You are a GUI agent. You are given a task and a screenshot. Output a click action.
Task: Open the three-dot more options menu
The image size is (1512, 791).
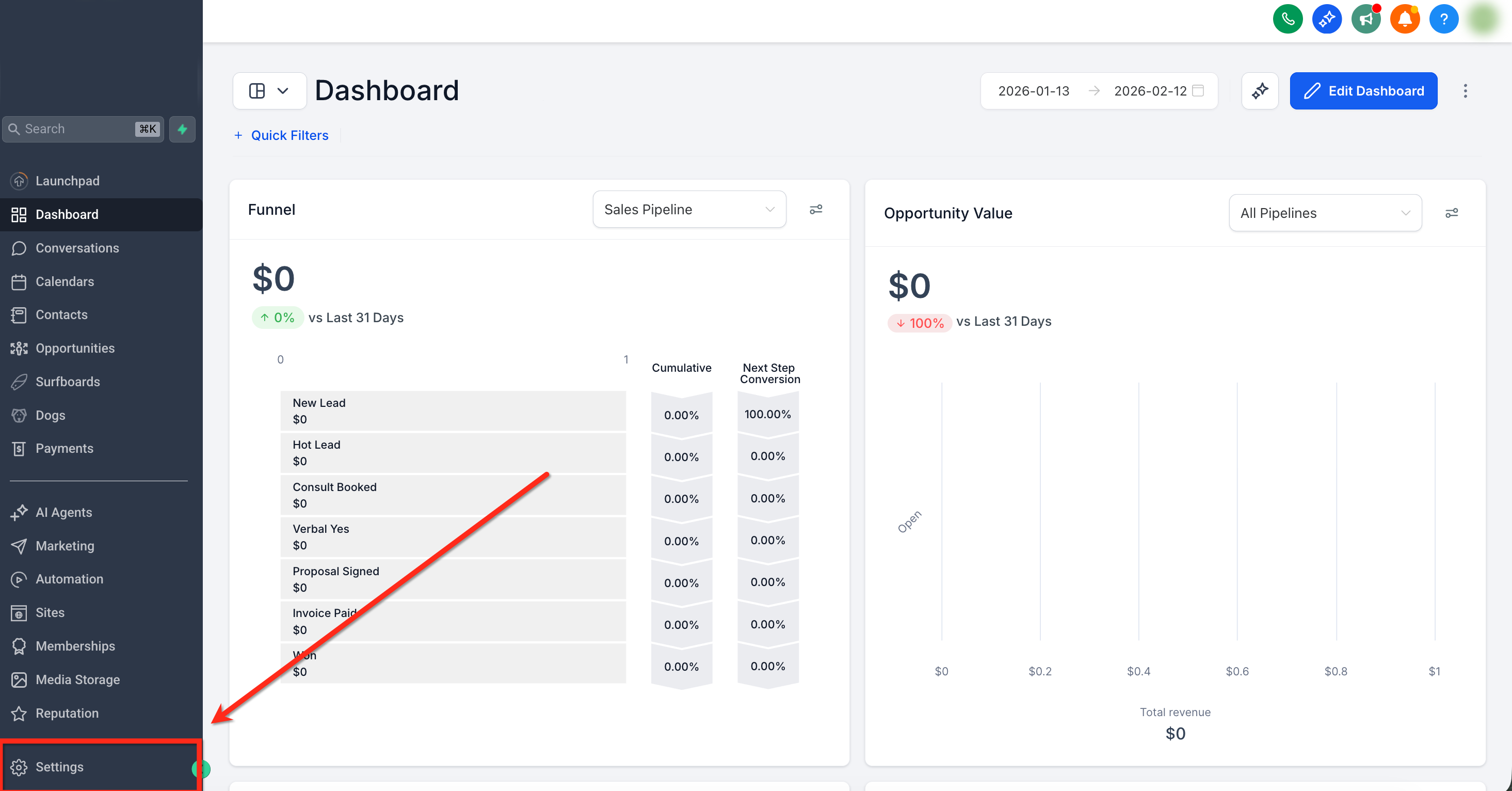click(1465, 91)
